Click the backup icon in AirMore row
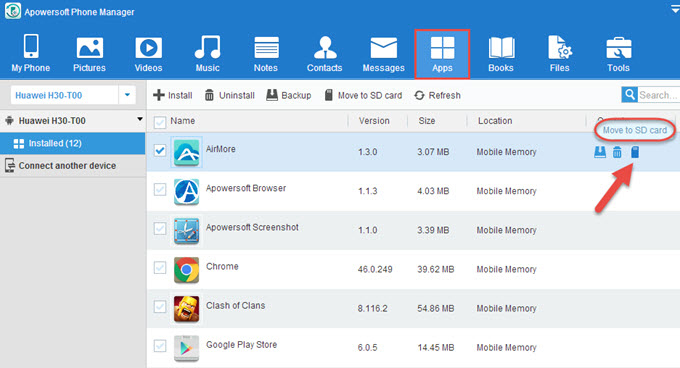The image size is (680, 368). (x=600, y=152)
